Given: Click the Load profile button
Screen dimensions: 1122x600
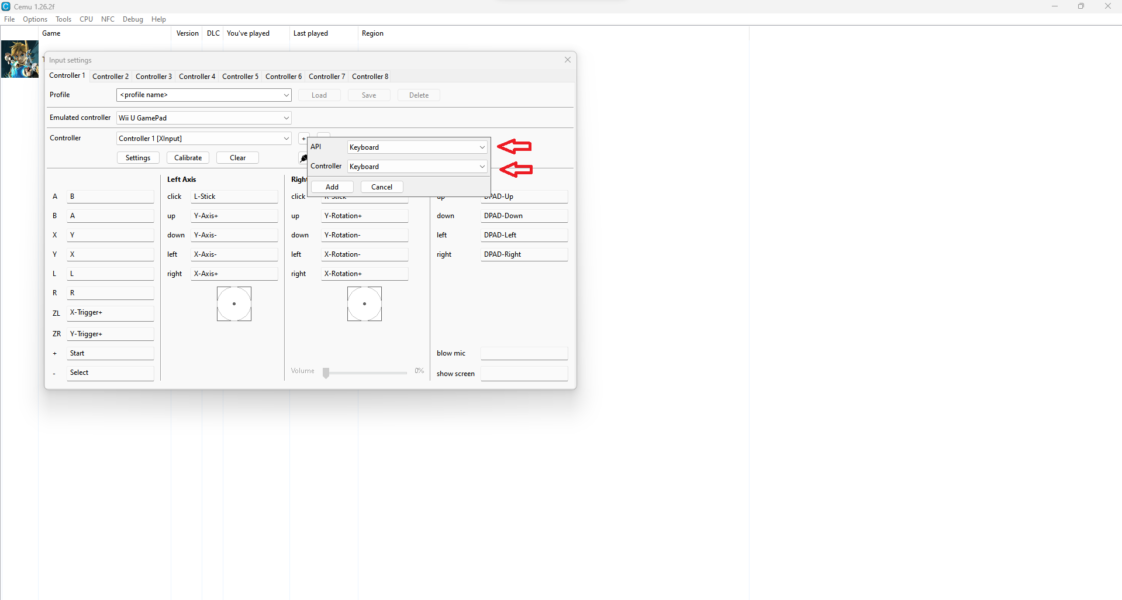Looking at the screenshot, I should point(319,95).
